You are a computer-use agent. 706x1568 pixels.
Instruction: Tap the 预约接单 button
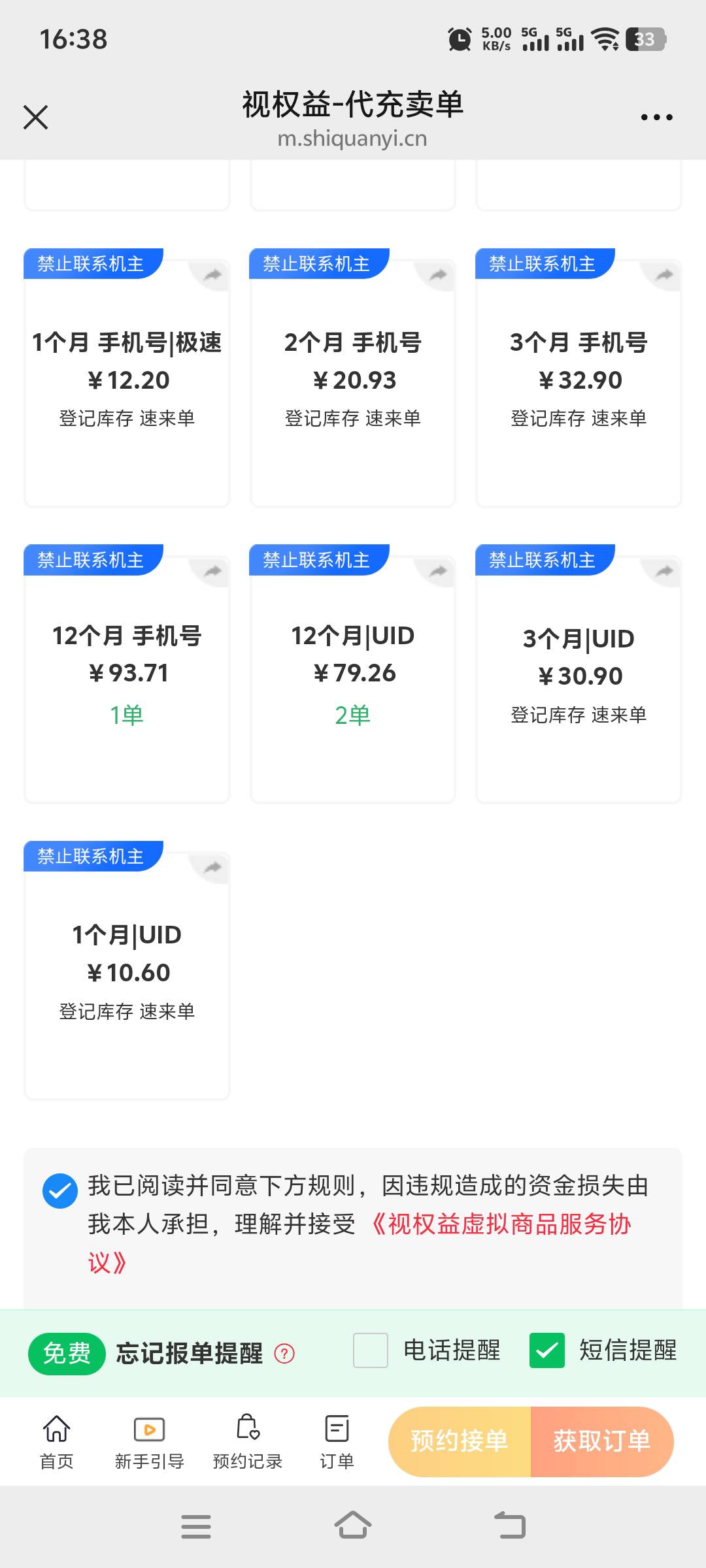[x=460, y=1441]
